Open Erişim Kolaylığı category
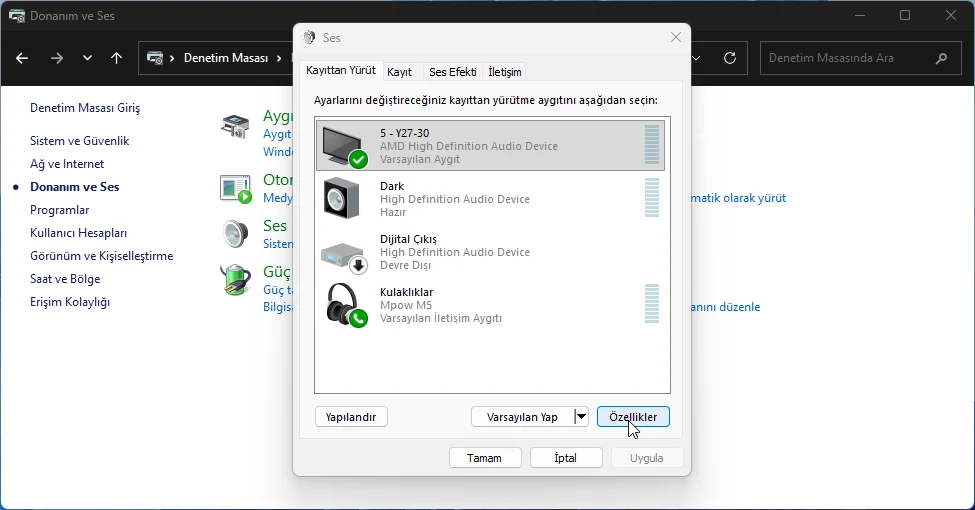This screenshot has height=510, width=975. (70, 302)
